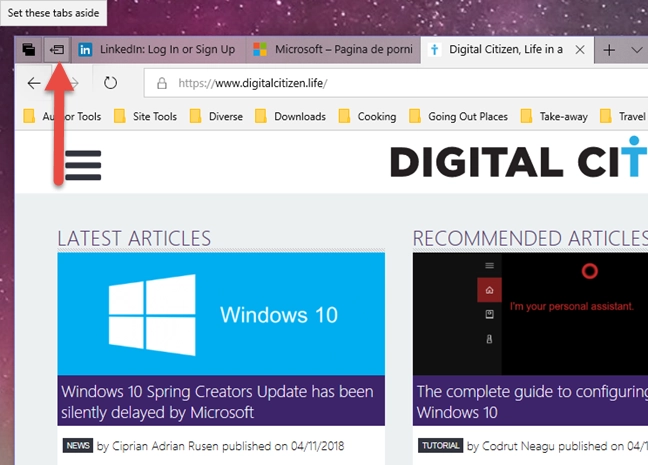Click the RECOMMENDED ARTICLES heading
The width and height of the screenshot is (648, 465).
(530, 238)
